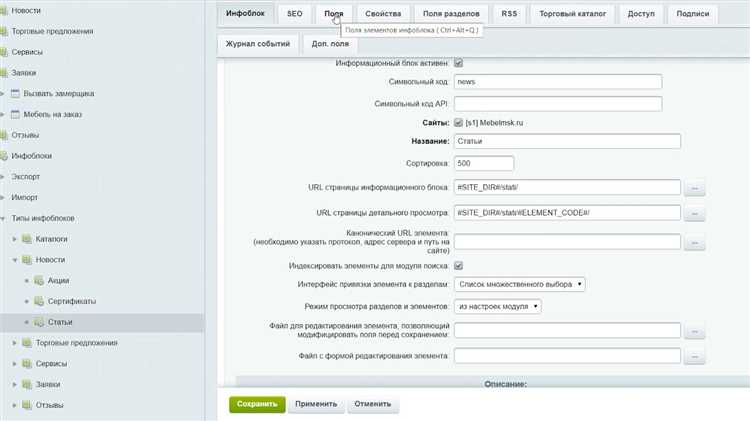Click the Применить button
The height and width of the screenshot is (421, 750).
pyautogui.click(x=316, y=404)
